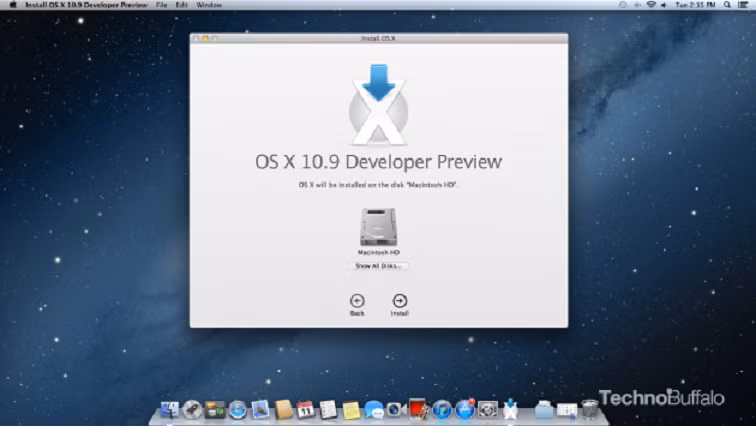The image size is (756, 426).
Task: Open Messages speech bubble in dock
Action: click(374, 410)
